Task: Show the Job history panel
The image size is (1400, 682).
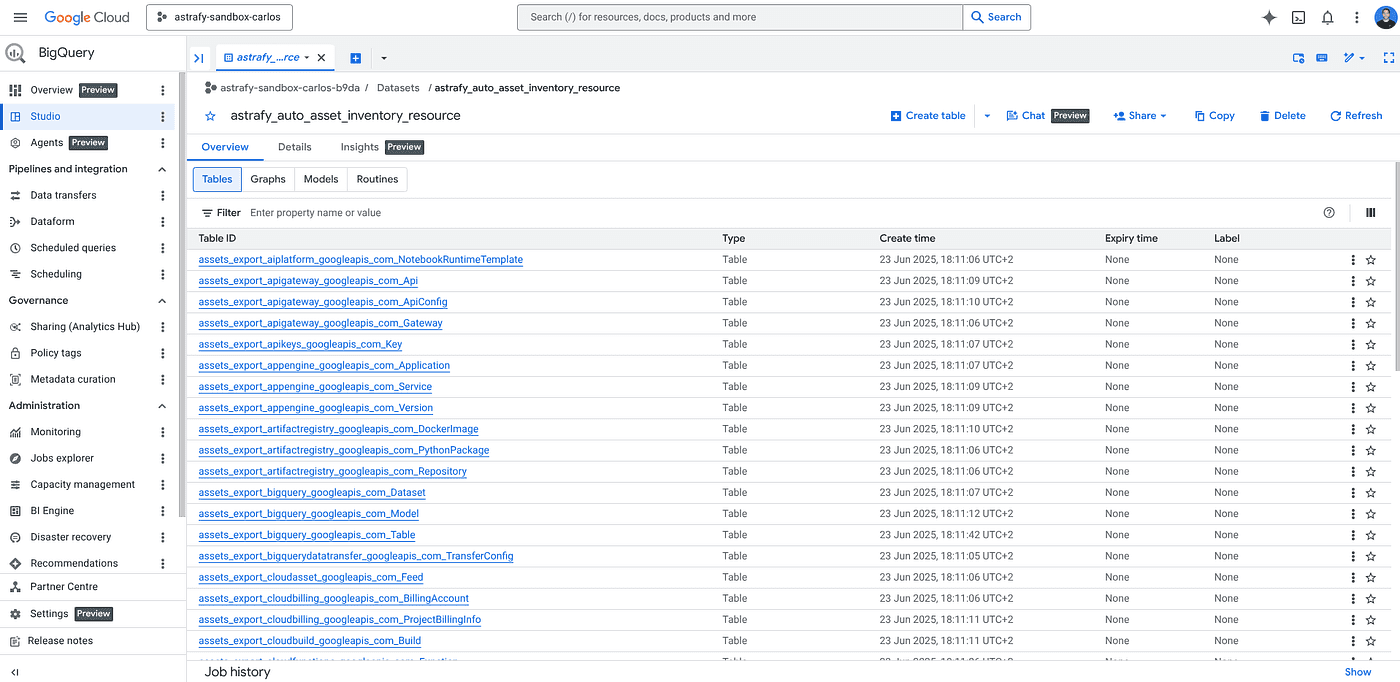Action: pos(1357,672)
